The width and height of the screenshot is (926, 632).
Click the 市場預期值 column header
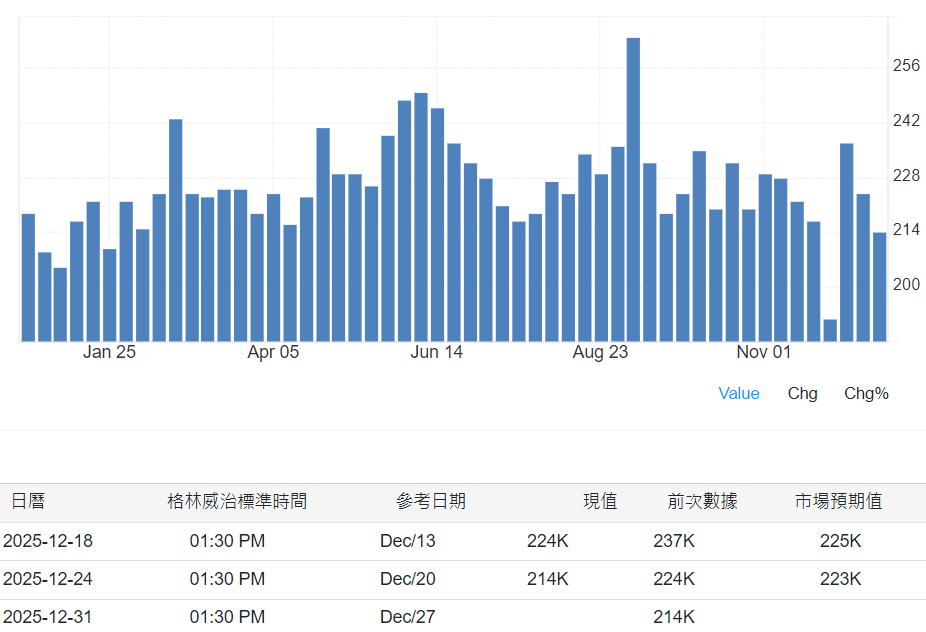coord(840,501)
